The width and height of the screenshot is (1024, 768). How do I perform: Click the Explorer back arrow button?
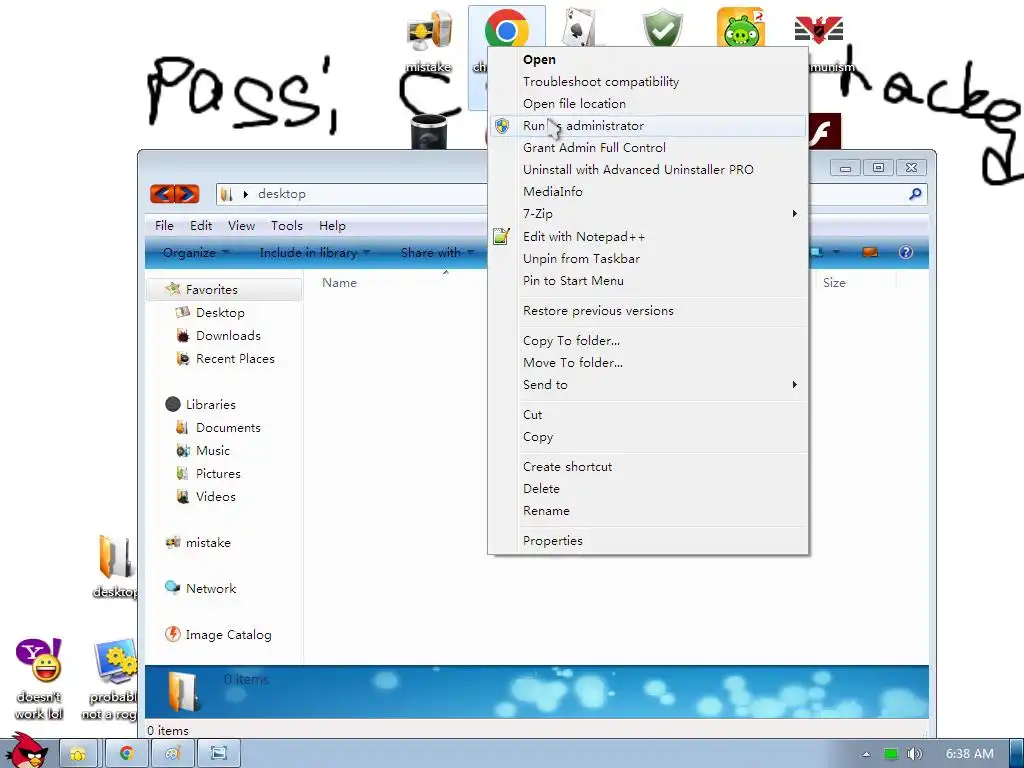point(163,194)
